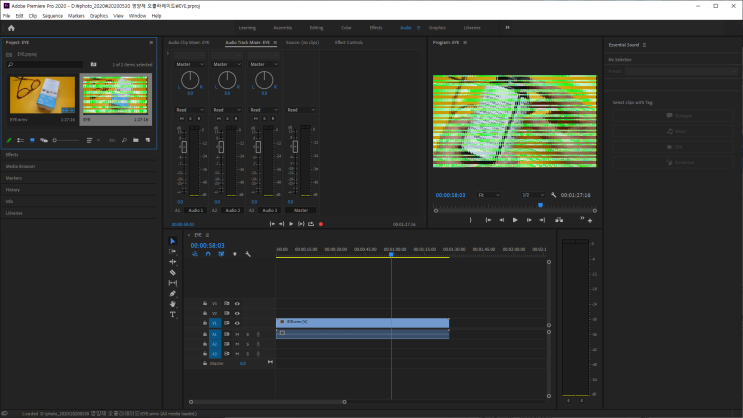Image resolution: width=743 pixels, height=418 pixels.
Task: Click New Item icon in Project panel
Action: coord(148,140)
